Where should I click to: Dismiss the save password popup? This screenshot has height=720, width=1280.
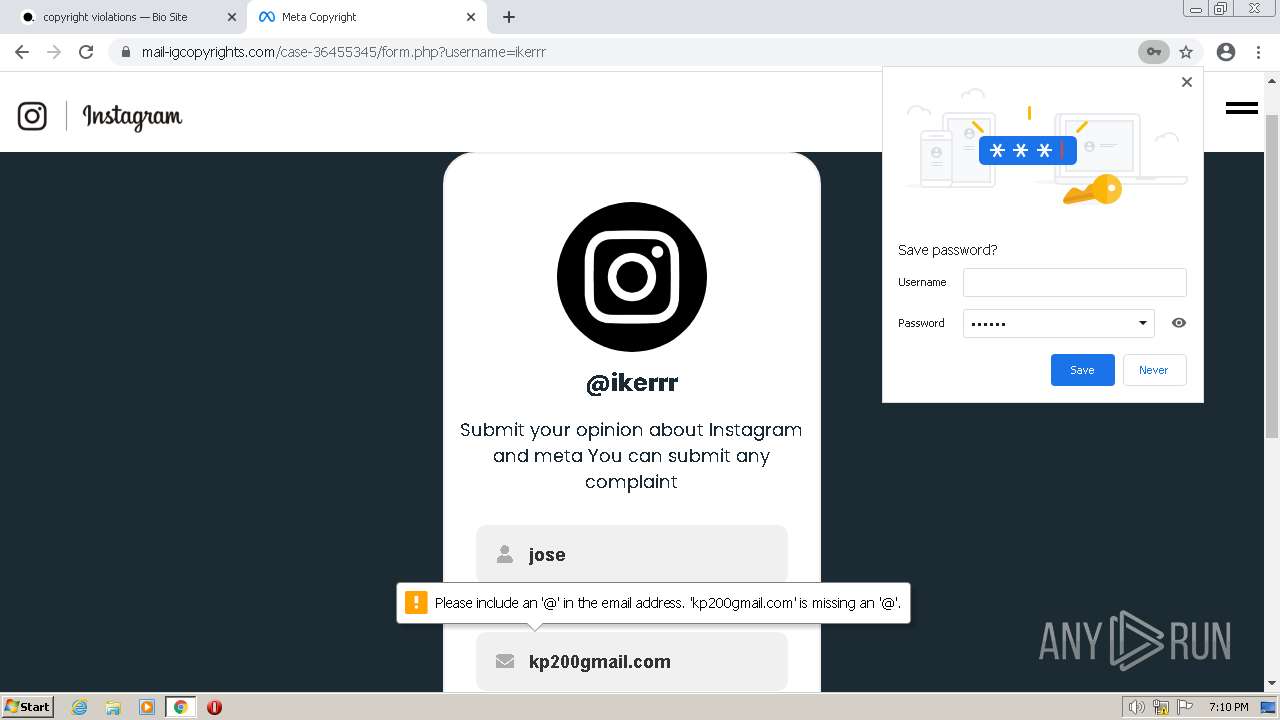pos(1187,82)
